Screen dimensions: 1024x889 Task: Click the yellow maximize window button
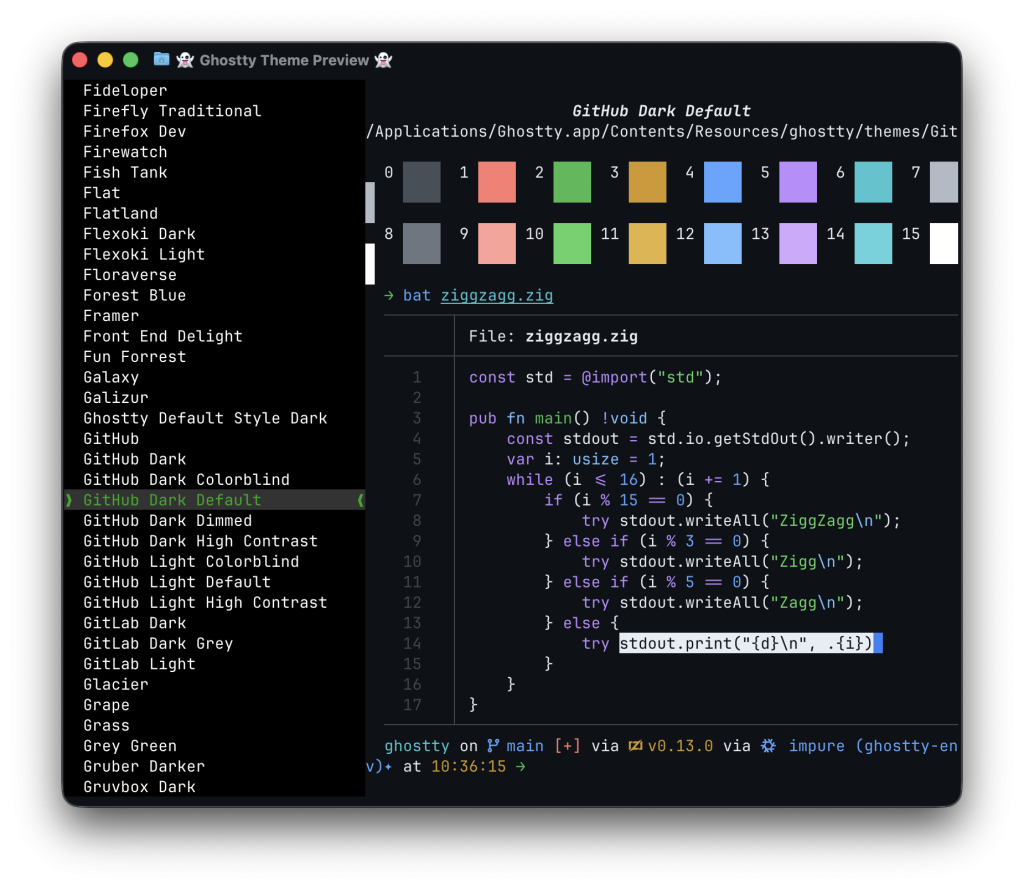click(x=105, y=60)
